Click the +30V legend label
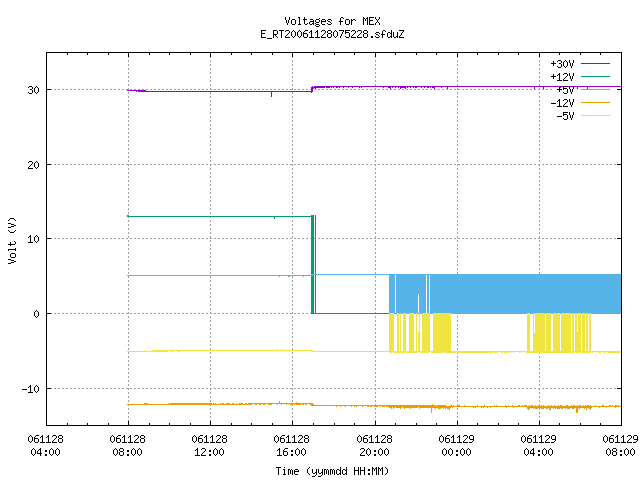 pyautogui.click(x=562, y=64)
